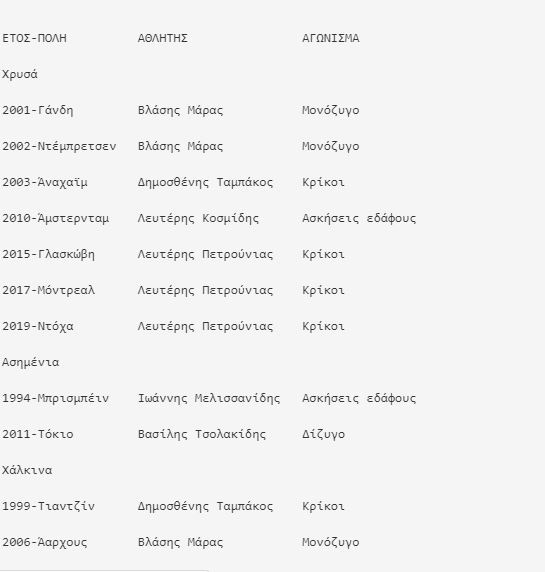Click the ΑΓΩΝΙΣΜΑ column header text
The height and width of the screenshot is (572, 545).
[x=331, y=38]
